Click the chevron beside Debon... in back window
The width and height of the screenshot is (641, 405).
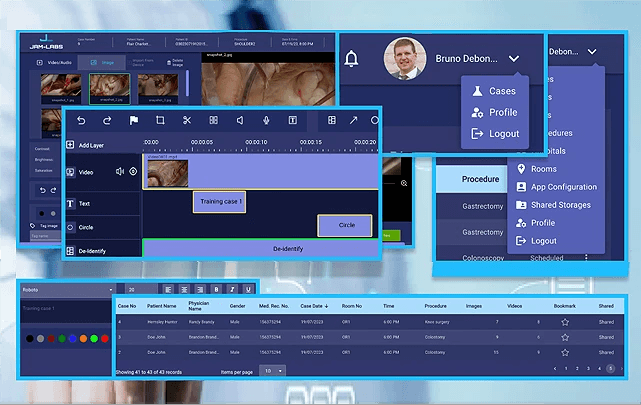coord(592,51)
